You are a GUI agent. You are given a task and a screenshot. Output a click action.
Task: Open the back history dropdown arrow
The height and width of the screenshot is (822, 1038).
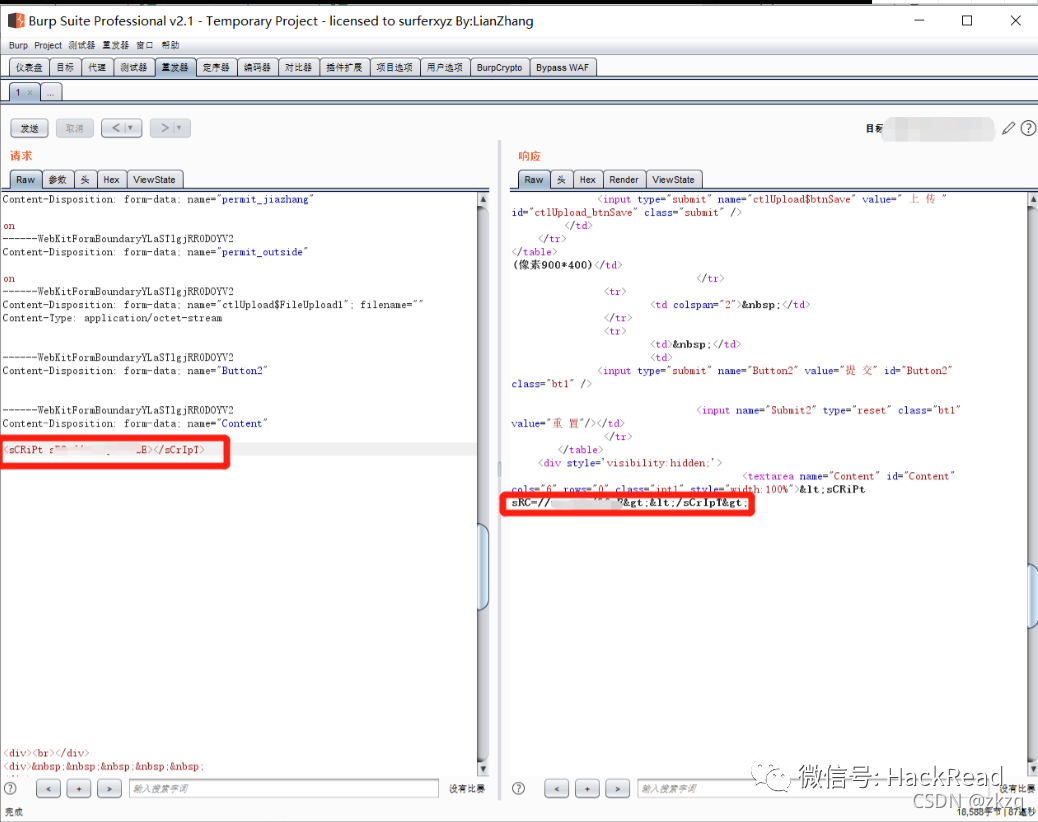(x=131, y=128)
